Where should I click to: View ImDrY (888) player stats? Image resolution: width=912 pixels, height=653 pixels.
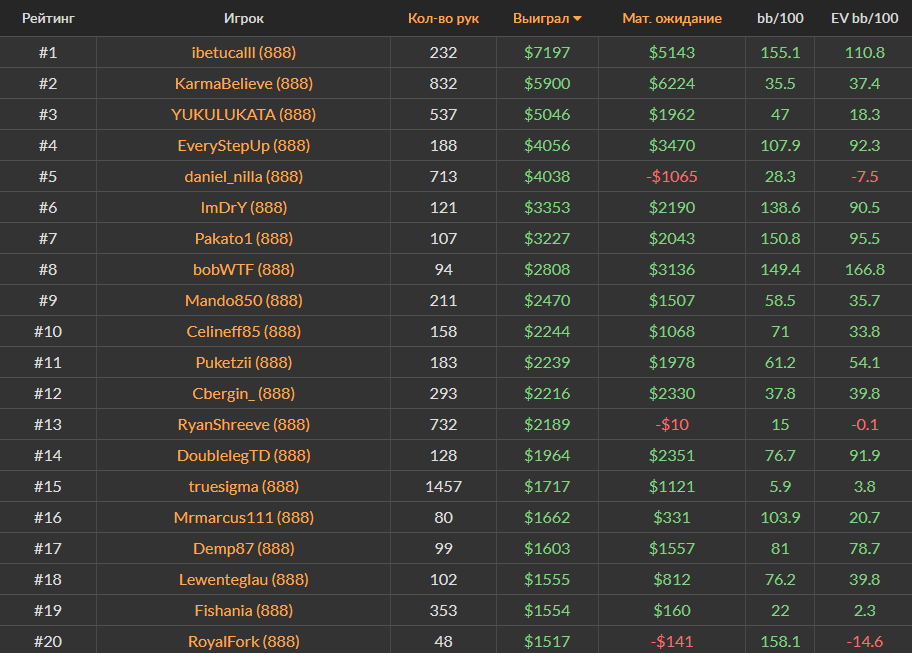pyautogui.click(x=243, y=207)
